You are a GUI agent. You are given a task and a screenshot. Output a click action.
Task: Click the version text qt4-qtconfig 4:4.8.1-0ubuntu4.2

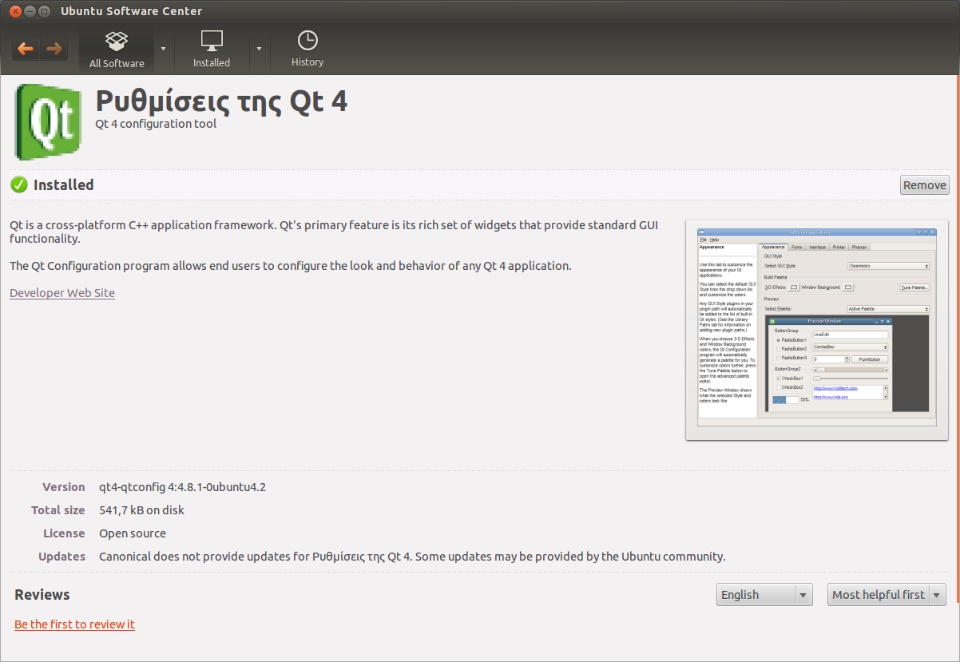[182, 487]
